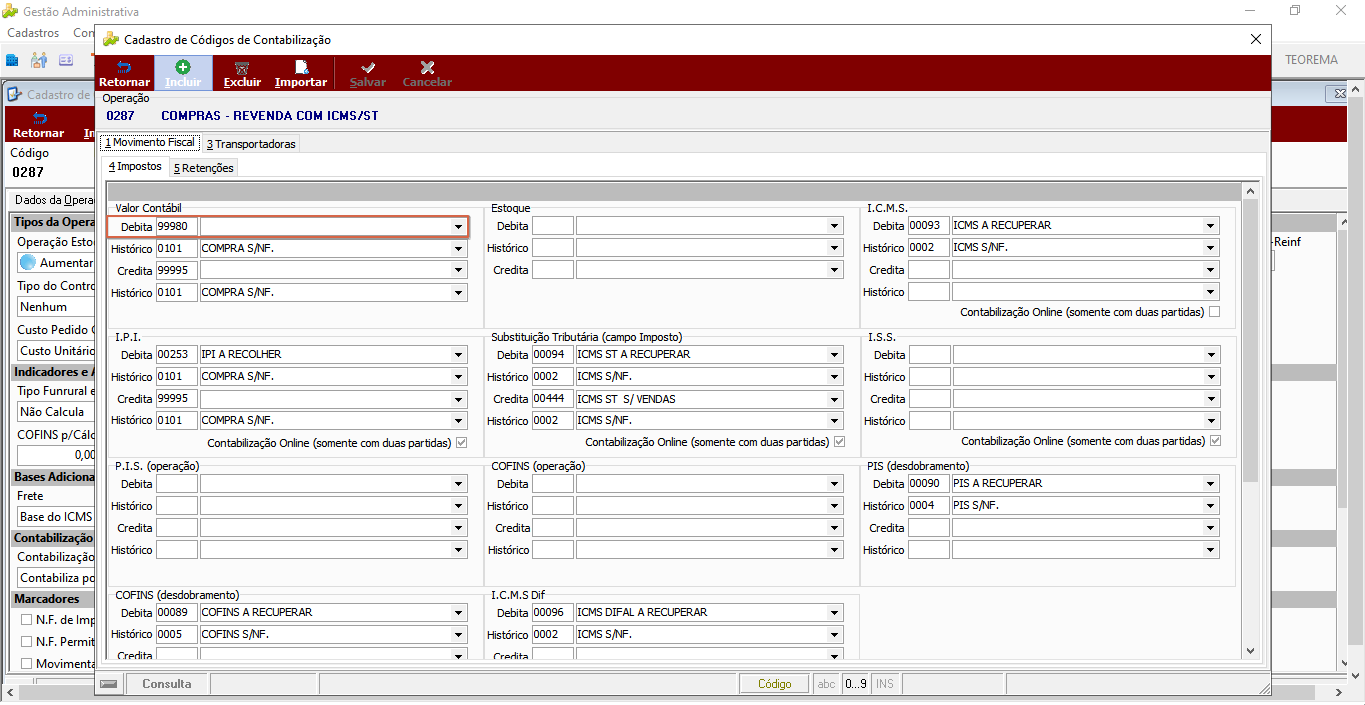The image size is (1365, 705).
Task: Click the Excluir toolbar icon
Action: 242,67
